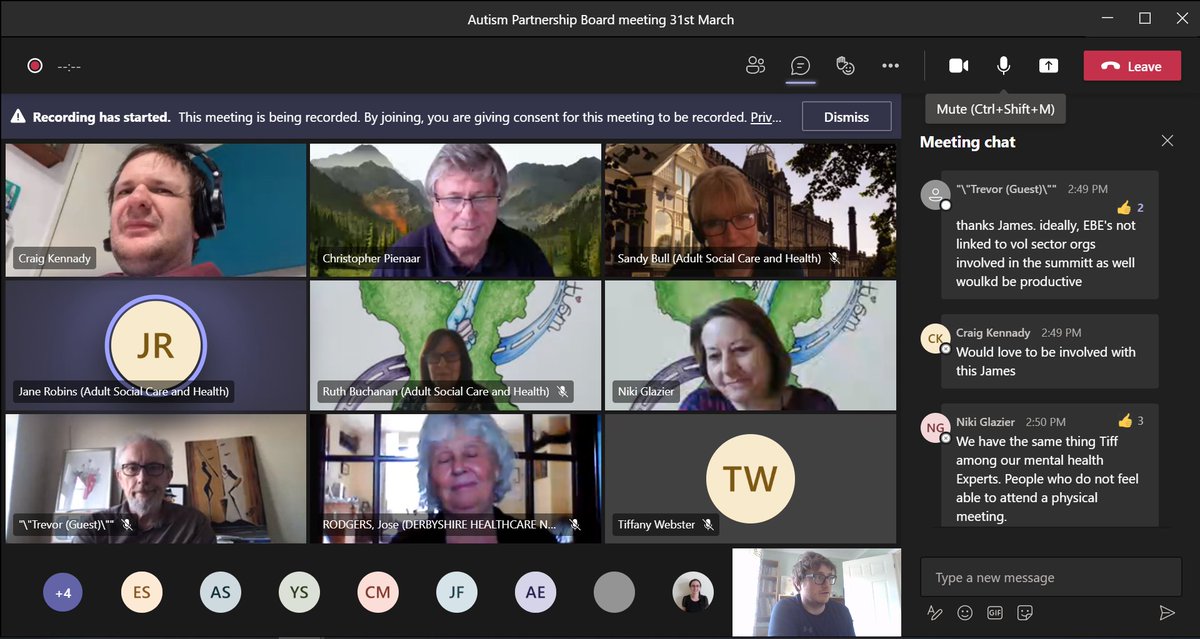Click the meeting title in the title bar
The width and height of the screenshot is (1200, 639).
click(x=601, y=19)
